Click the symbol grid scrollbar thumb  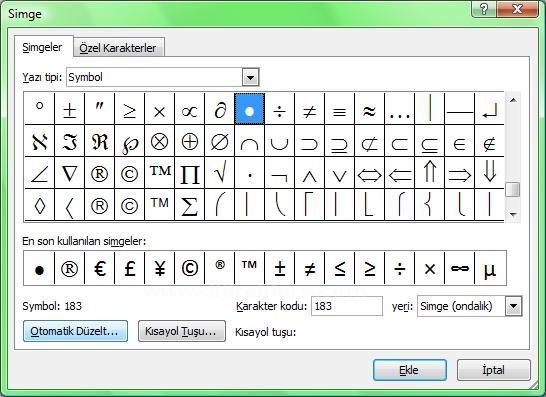coord(513,189)
